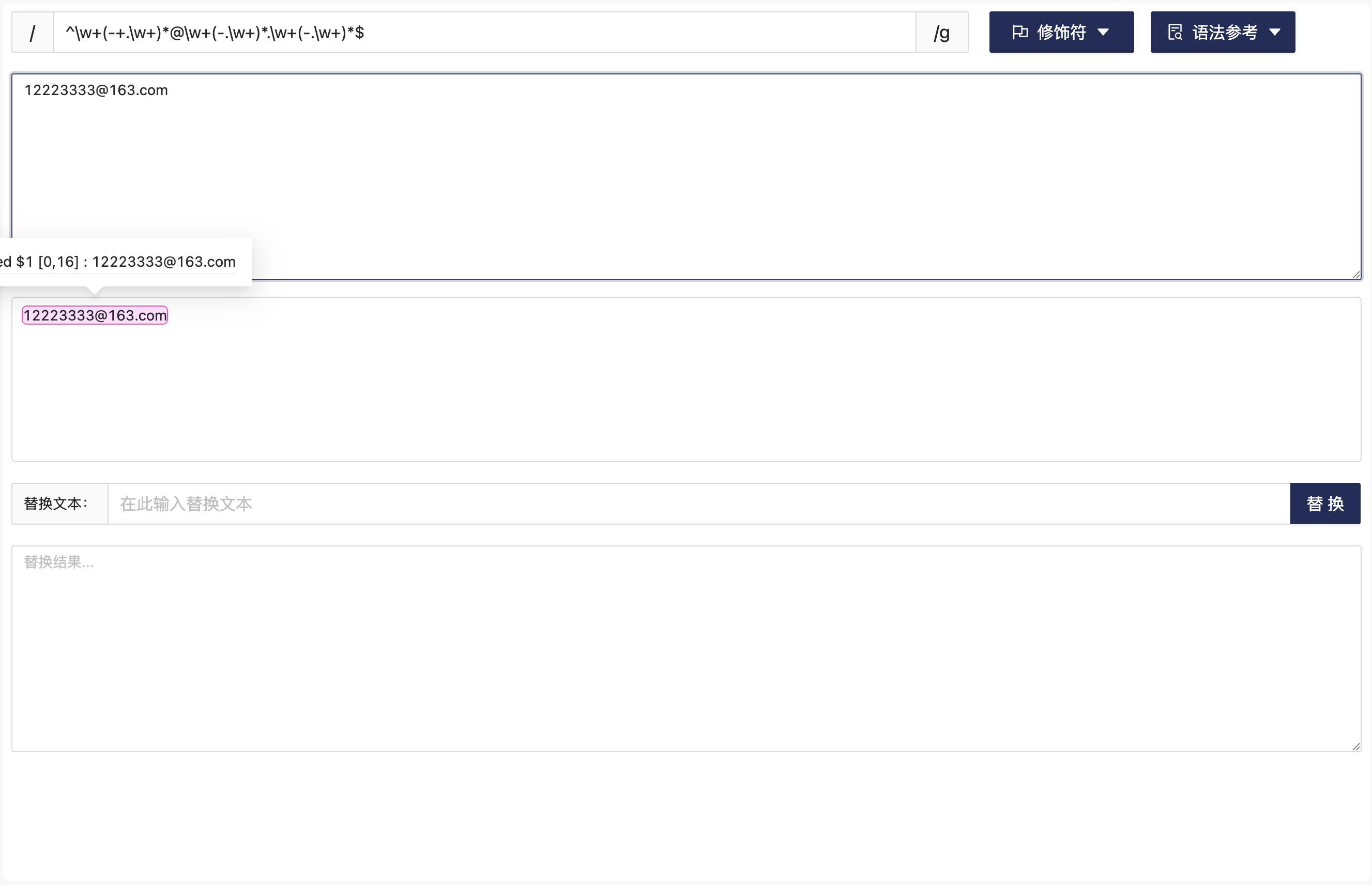
Task: Click the 语法参考 dropdown caret arrow
Action: pos(1275,32)
